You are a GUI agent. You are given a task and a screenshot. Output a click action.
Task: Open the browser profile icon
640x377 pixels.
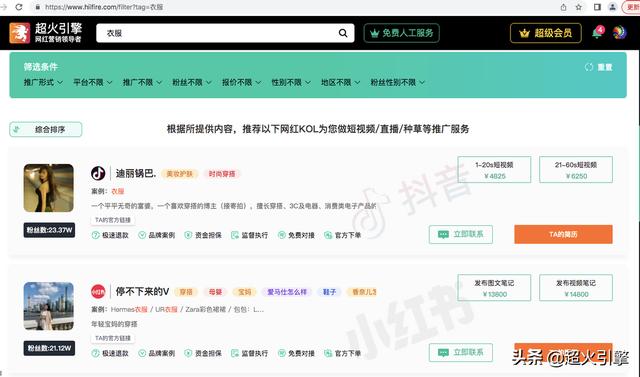tap(613, 7)
